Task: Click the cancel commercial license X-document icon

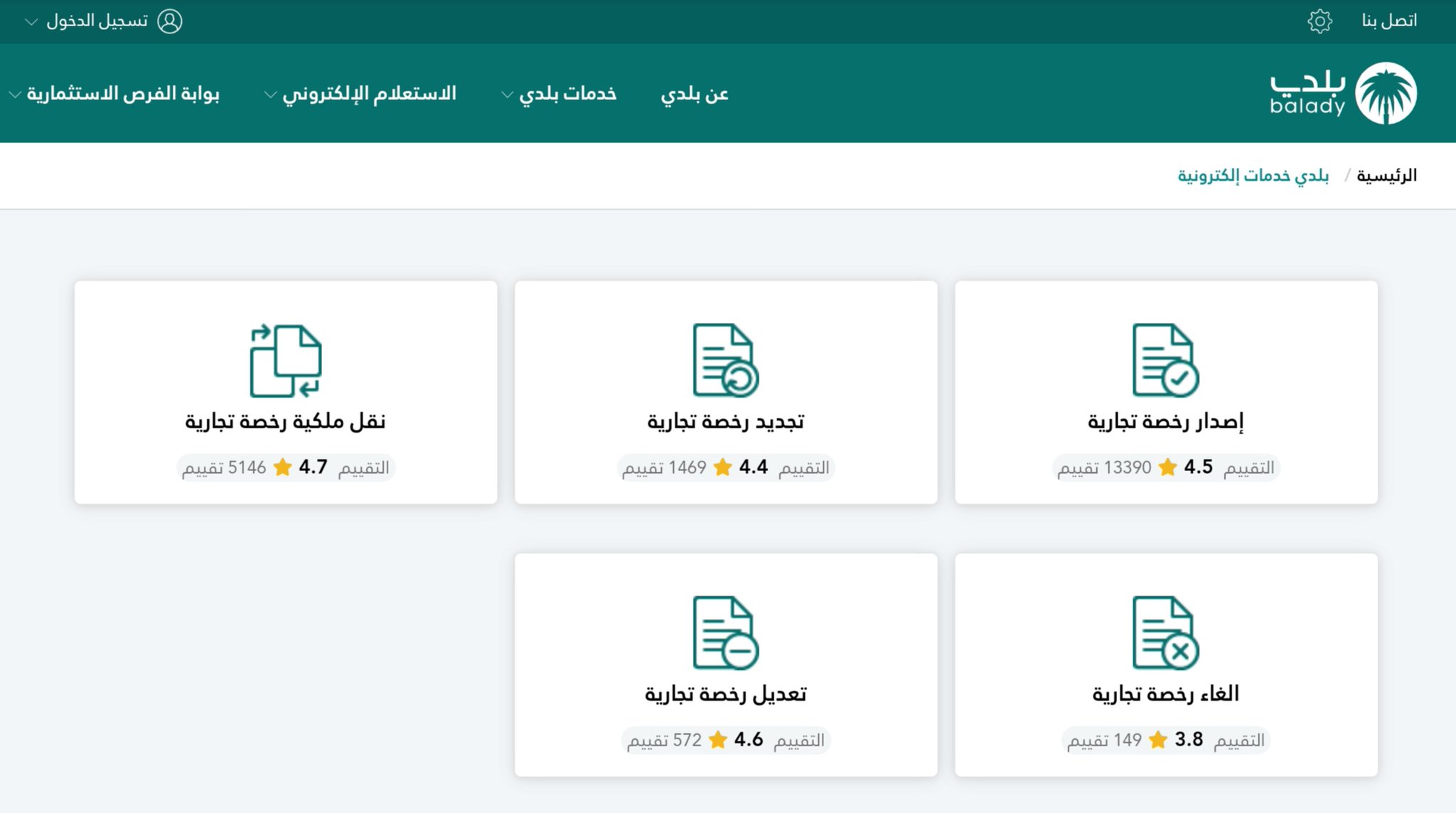Action: tap(1165, 633)
